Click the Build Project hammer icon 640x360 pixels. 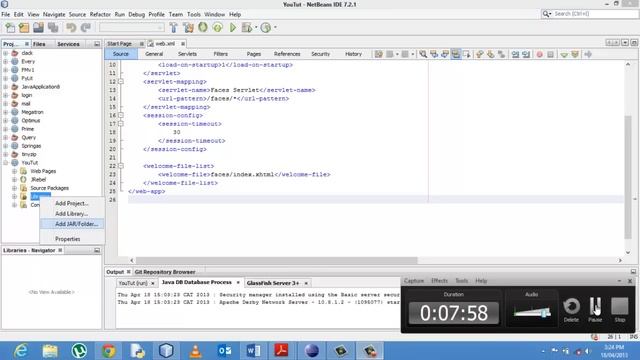point(173,28)
